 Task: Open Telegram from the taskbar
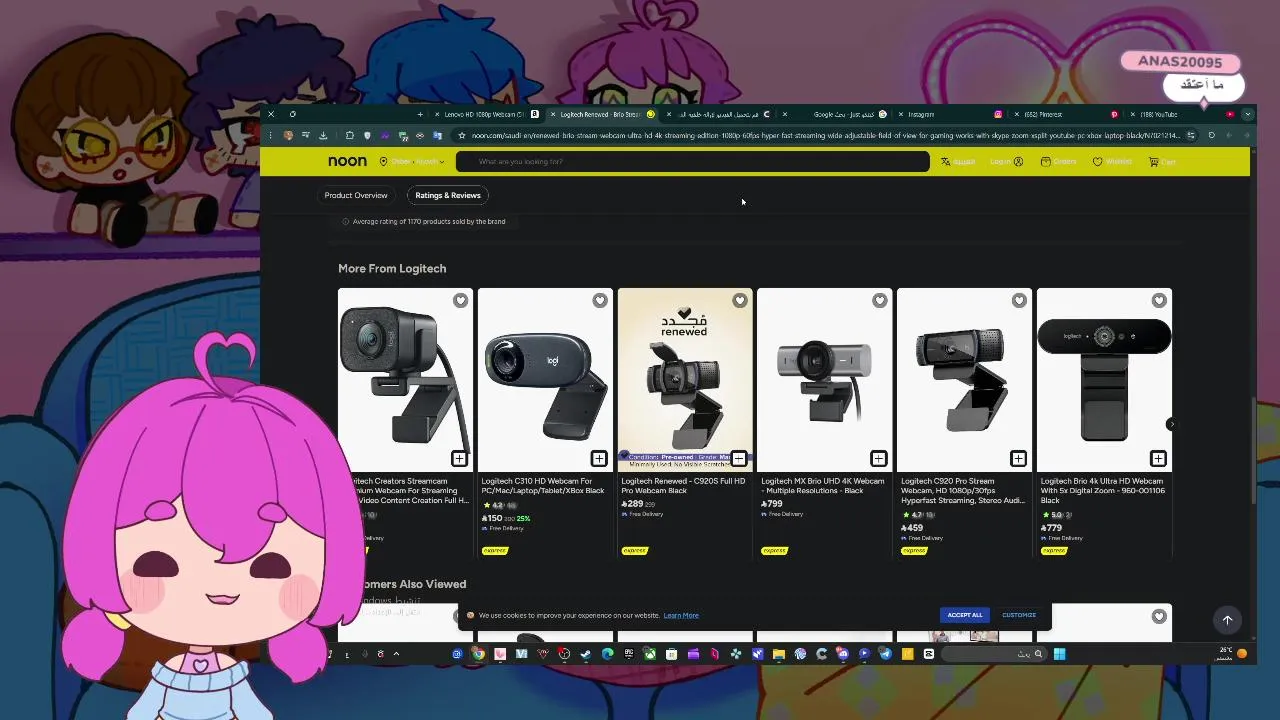coord(885,654)
